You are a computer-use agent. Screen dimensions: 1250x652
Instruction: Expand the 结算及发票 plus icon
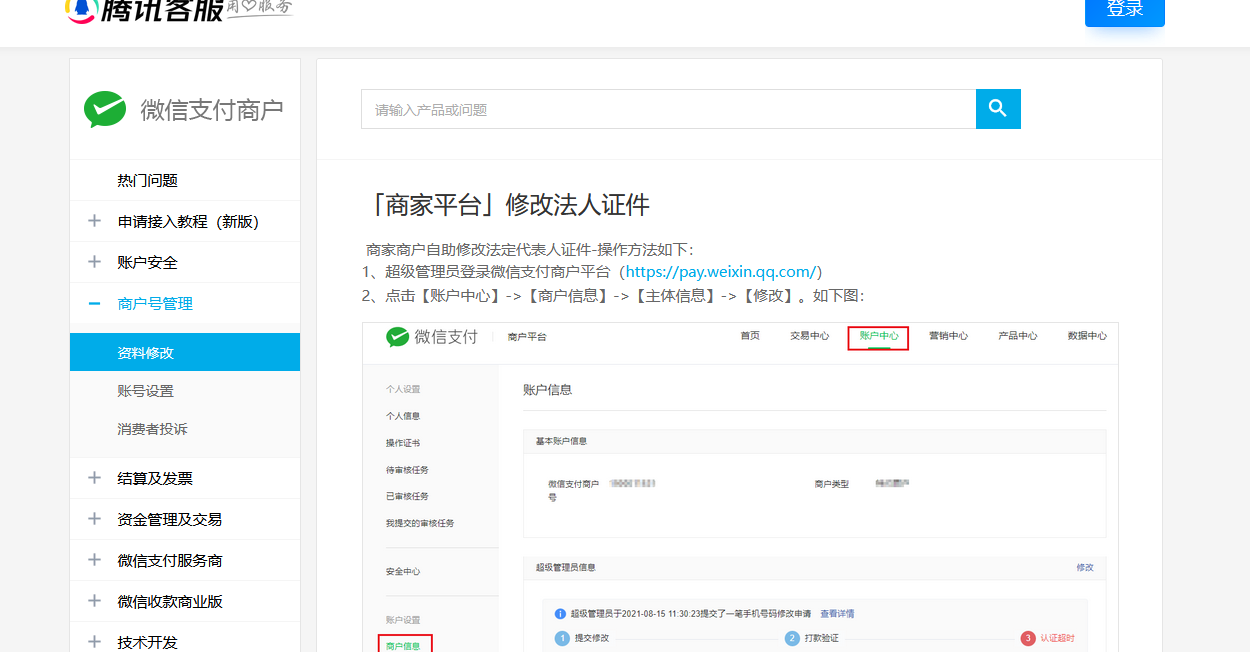(94, 478)
